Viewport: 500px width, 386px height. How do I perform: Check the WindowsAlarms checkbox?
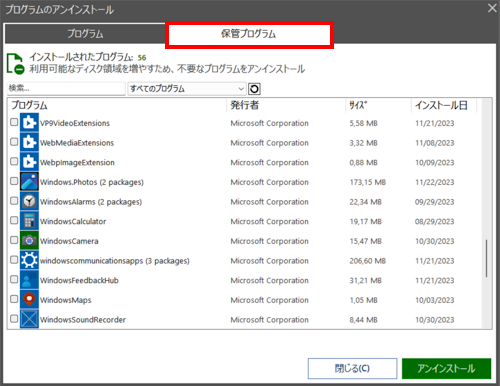click(14, 201)
